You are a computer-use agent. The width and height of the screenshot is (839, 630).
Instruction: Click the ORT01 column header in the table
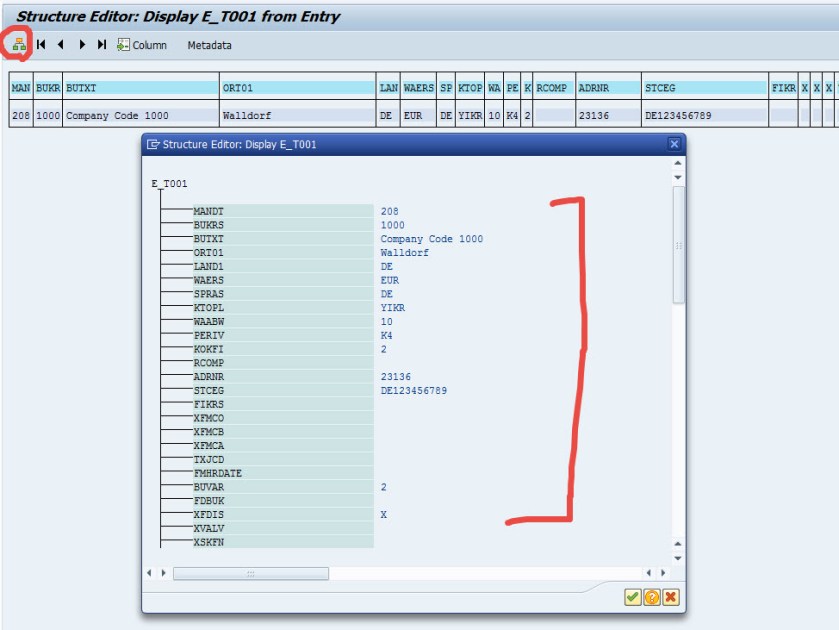point(298,88)
